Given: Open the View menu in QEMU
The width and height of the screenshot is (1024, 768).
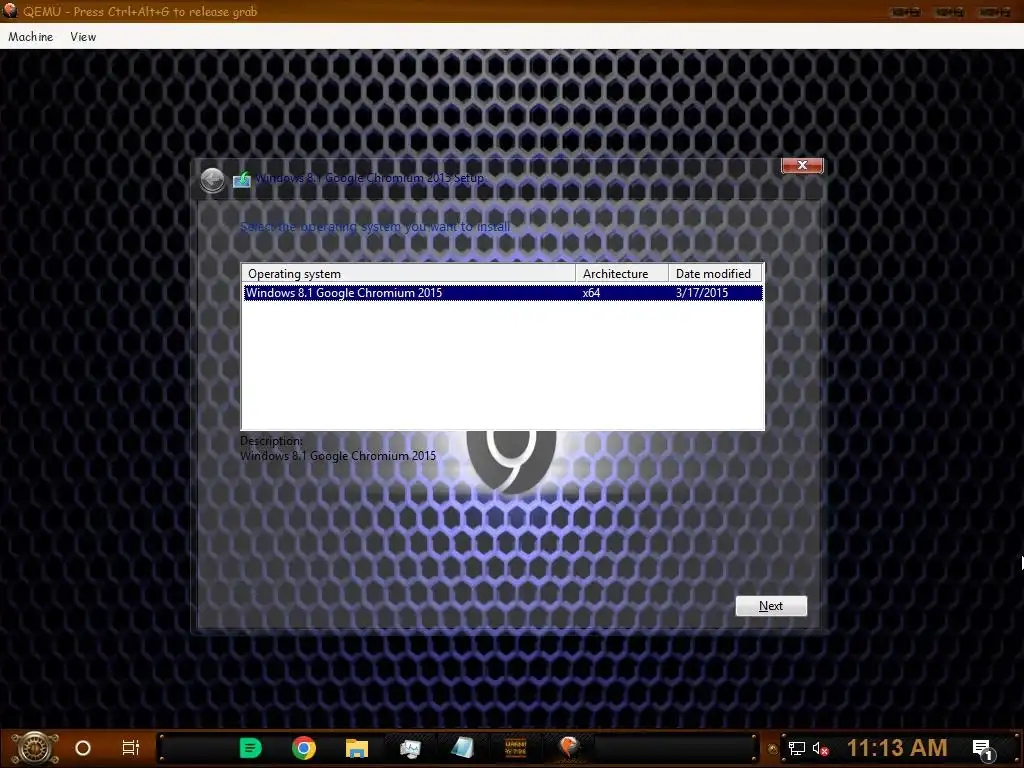Looking at the screenshot, I should (83, 37).
